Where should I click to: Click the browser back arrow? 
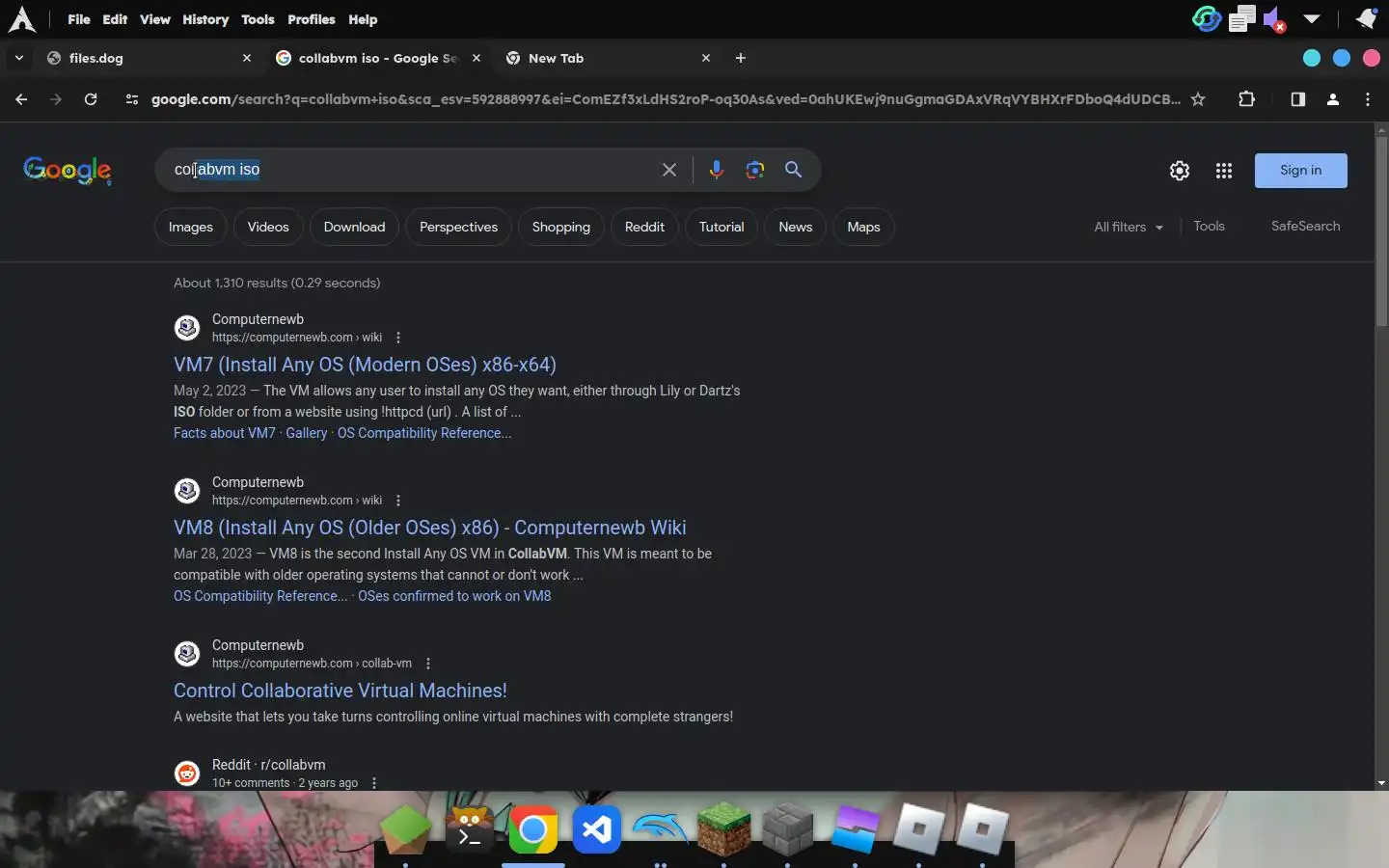point(21,99)
